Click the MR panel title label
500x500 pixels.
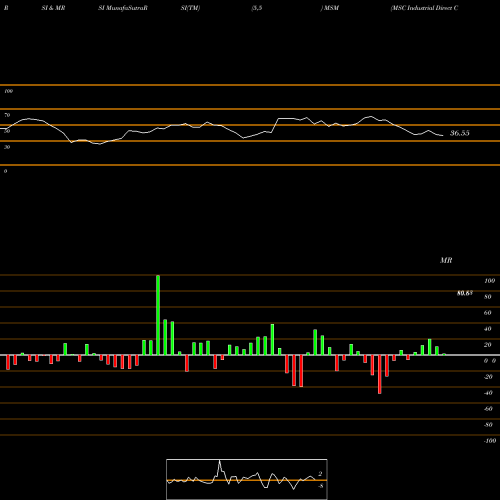tap(446, 260)
